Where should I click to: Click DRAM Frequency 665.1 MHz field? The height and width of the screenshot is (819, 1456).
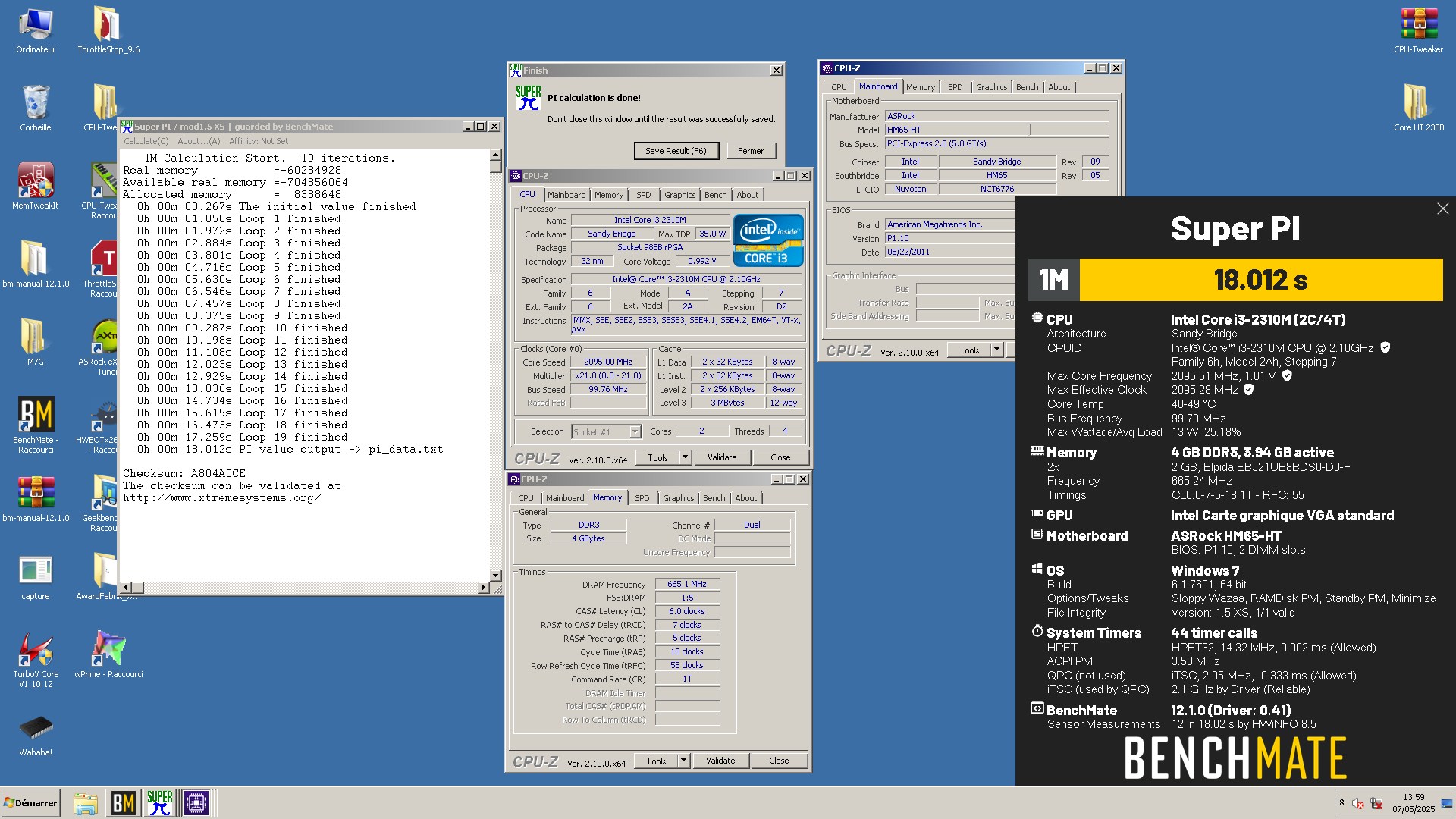pyautogui.click(x=687, y=584)
